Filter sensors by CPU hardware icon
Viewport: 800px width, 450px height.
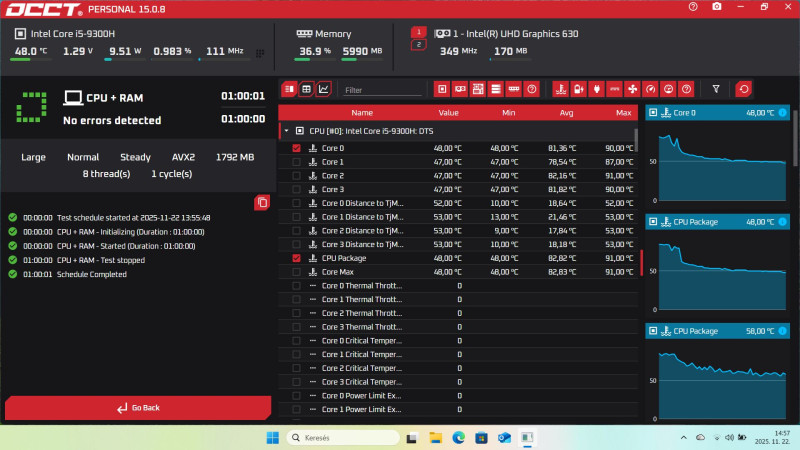(442, 89)
